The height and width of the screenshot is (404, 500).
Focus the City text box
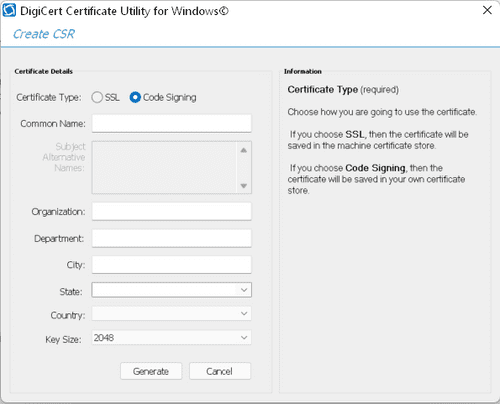(172, 265)
